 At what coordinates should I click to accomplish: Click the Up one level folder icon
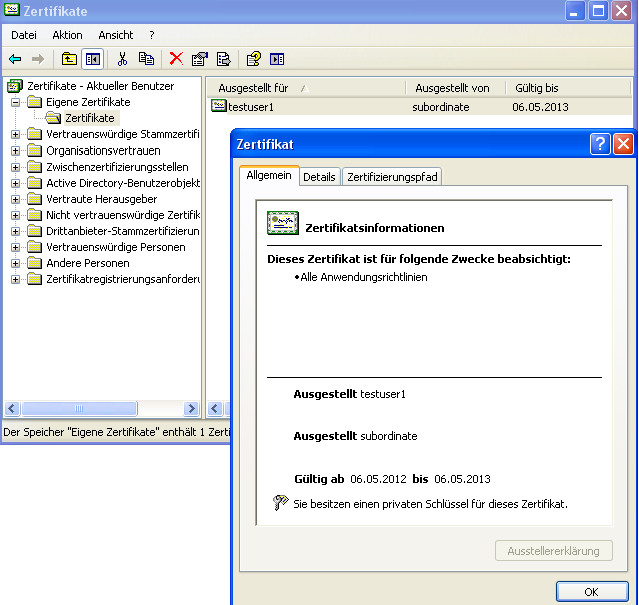69,59
